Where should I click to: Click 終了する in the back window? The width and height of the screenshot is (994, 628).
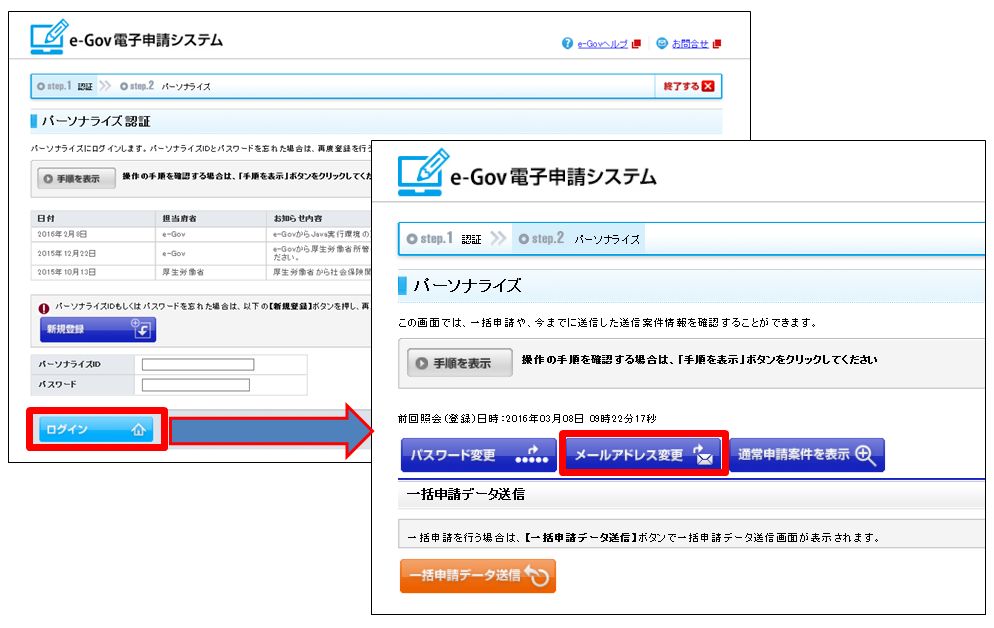pyautogui.click(x=688, y=86)
